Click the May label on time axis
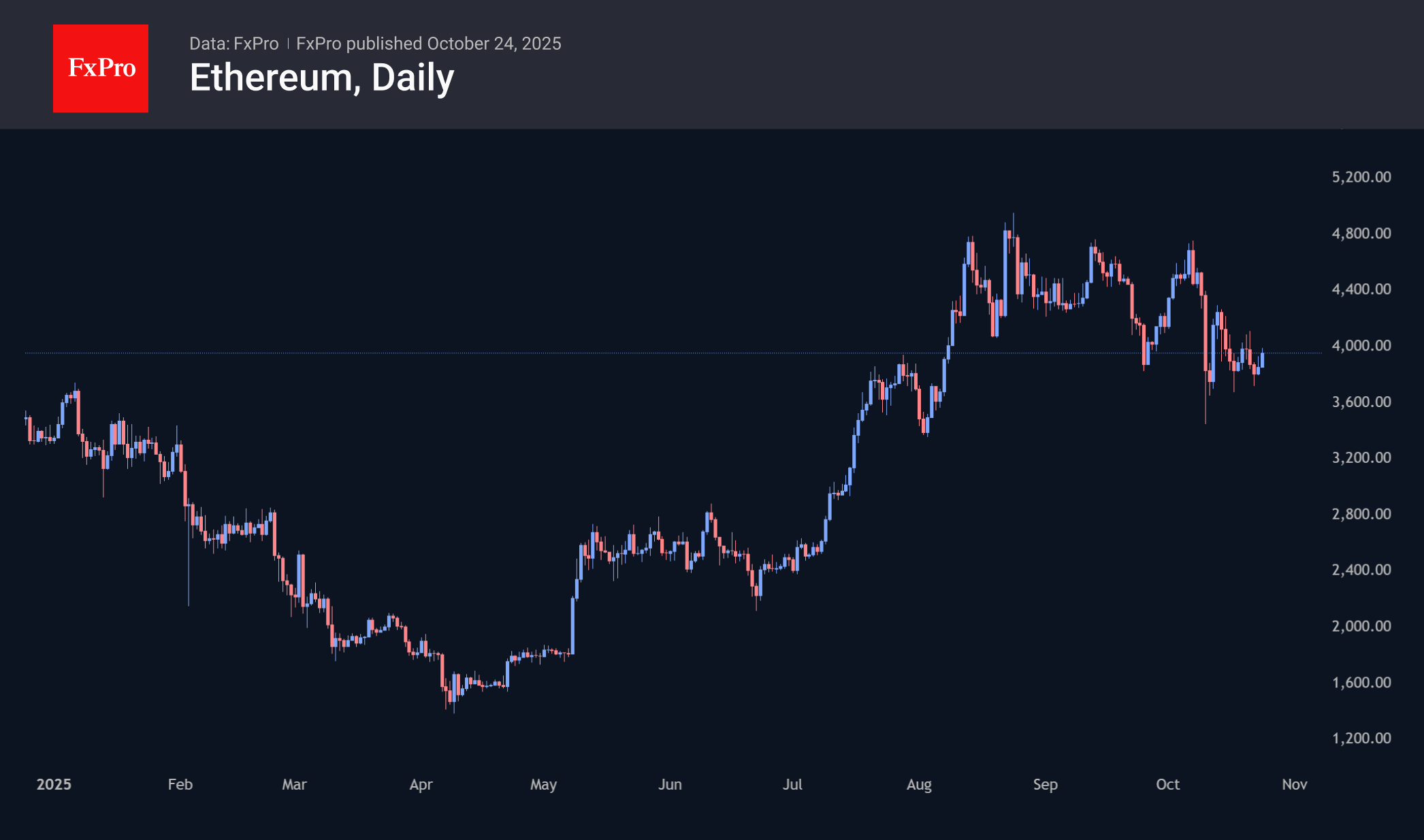This screenshot has height=840, width=1424. coord(543,784)
